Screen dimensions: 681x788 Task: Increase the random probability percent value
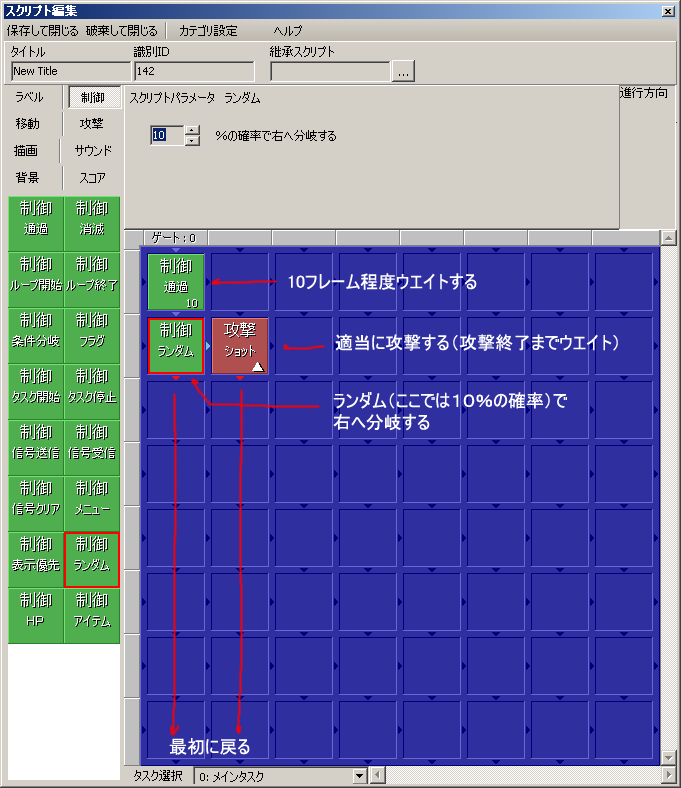pos(193,130)
